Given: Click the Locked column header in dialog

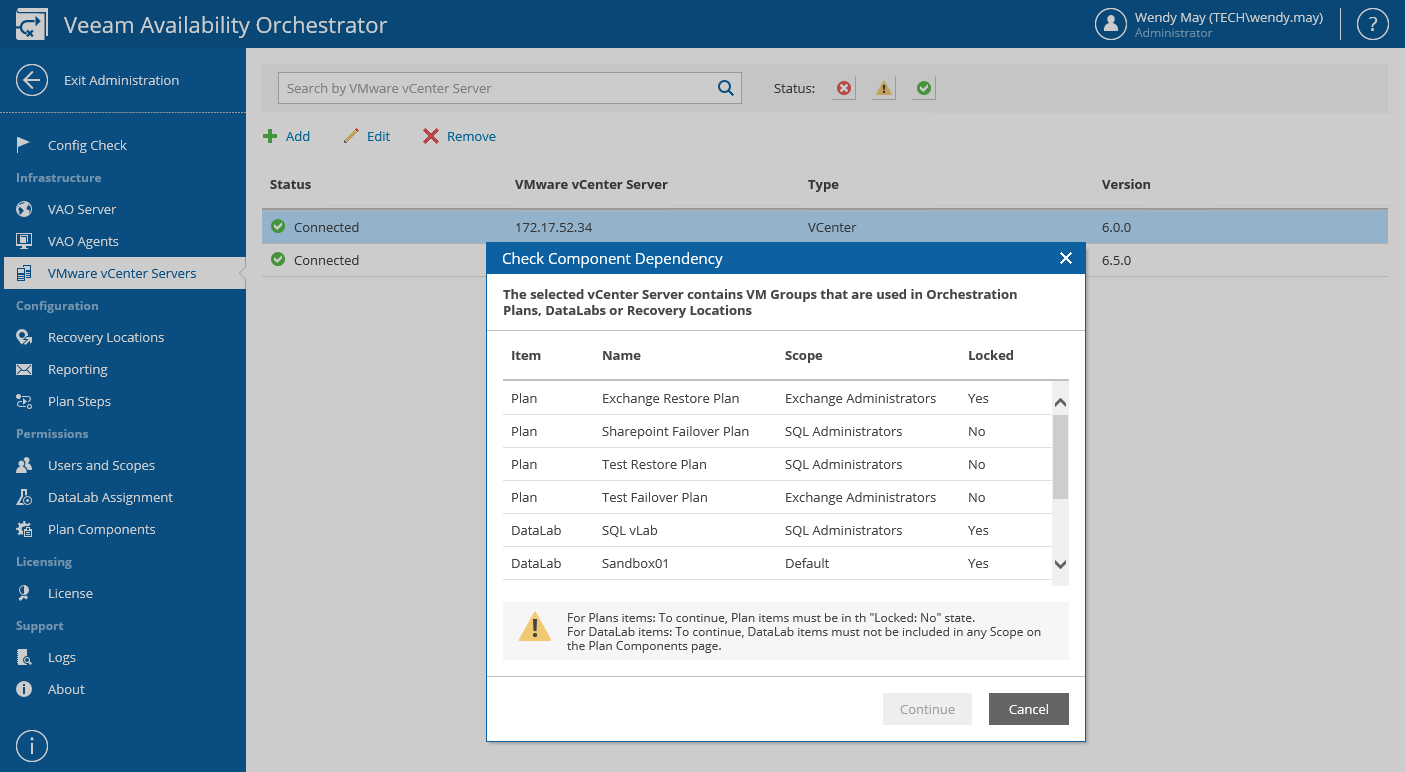Looking at the screenshot, I should [x=991, y=355].
